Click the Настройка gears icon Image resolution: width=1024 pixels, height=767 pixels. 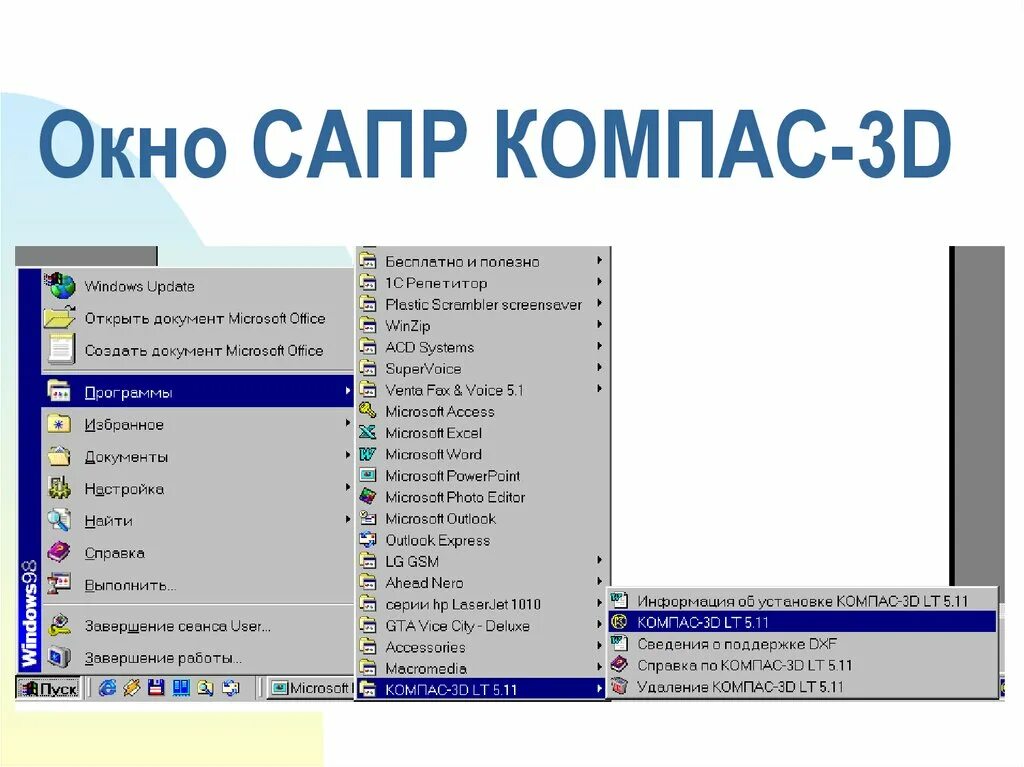pyautogui.click(x=59, y=488)
